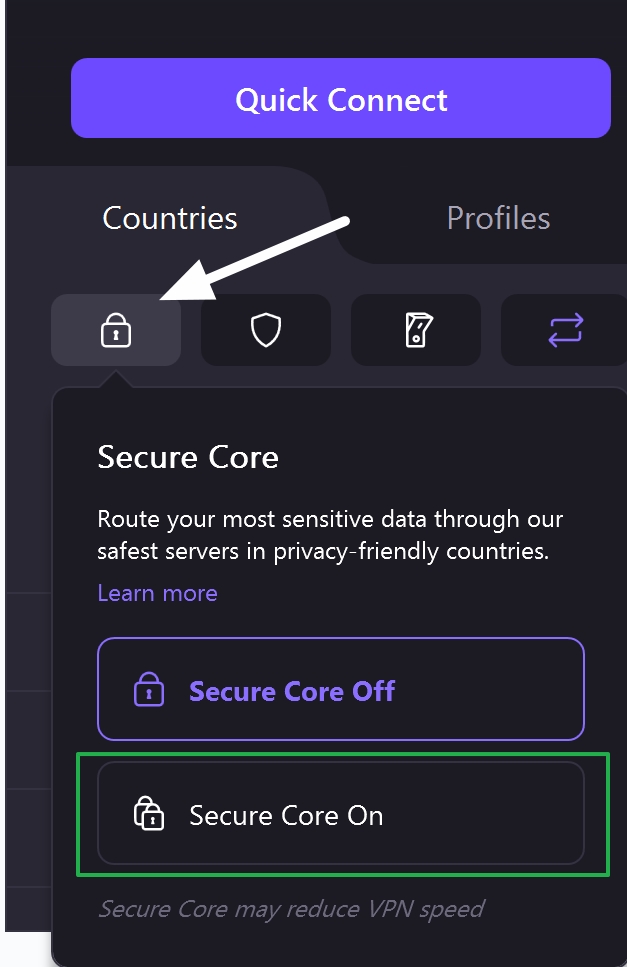Follow the Learn more link
The image size is (627, 967).
click(x=157, y=593)
